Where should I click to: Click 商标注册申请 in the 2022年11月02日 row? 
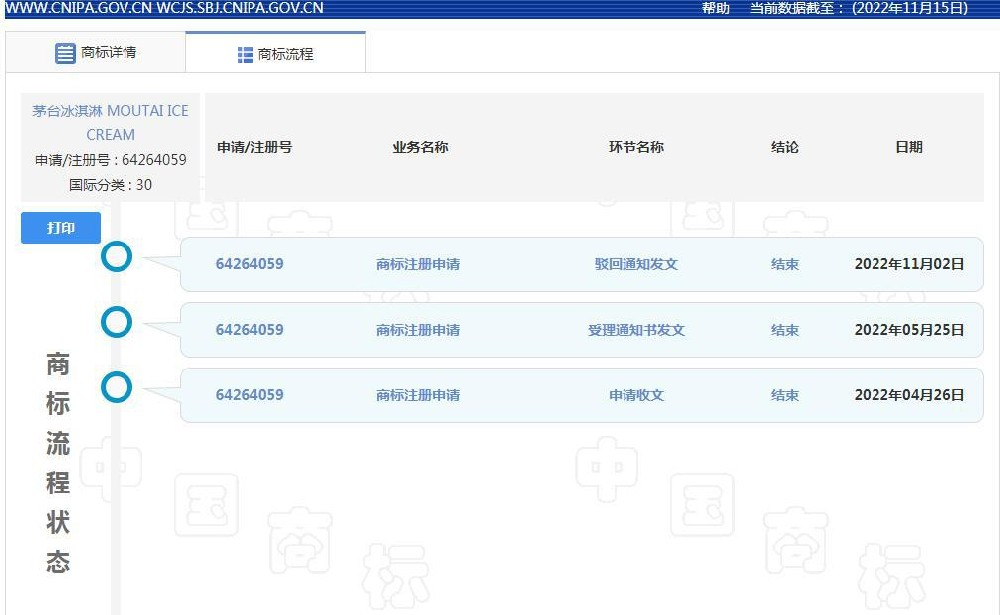coord(418,264)
